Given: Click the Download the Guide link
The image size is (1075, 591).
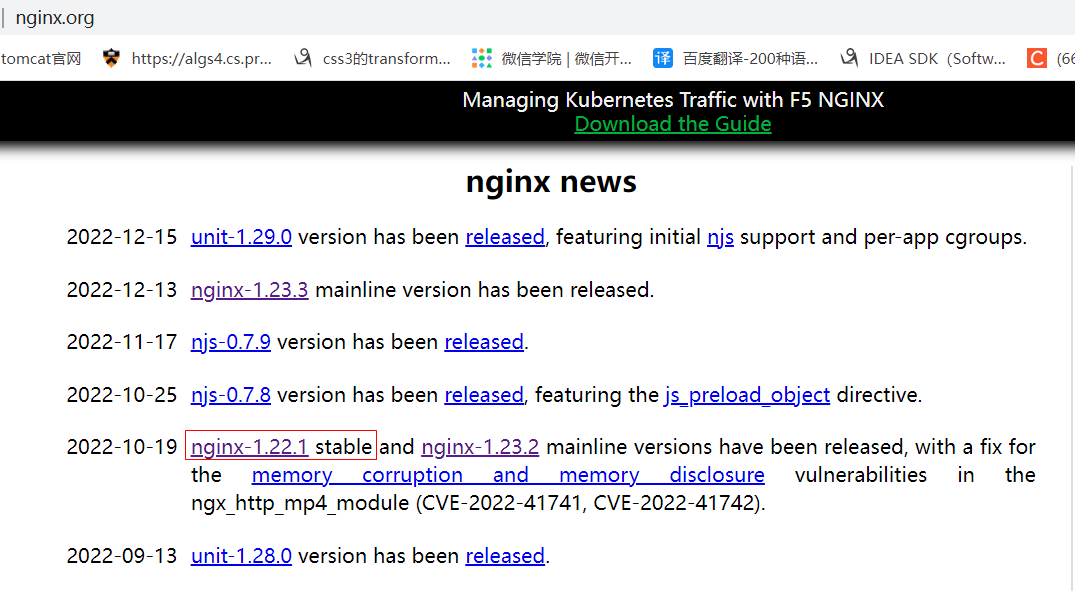Looking at the screenshot, I should pos(672,123).
